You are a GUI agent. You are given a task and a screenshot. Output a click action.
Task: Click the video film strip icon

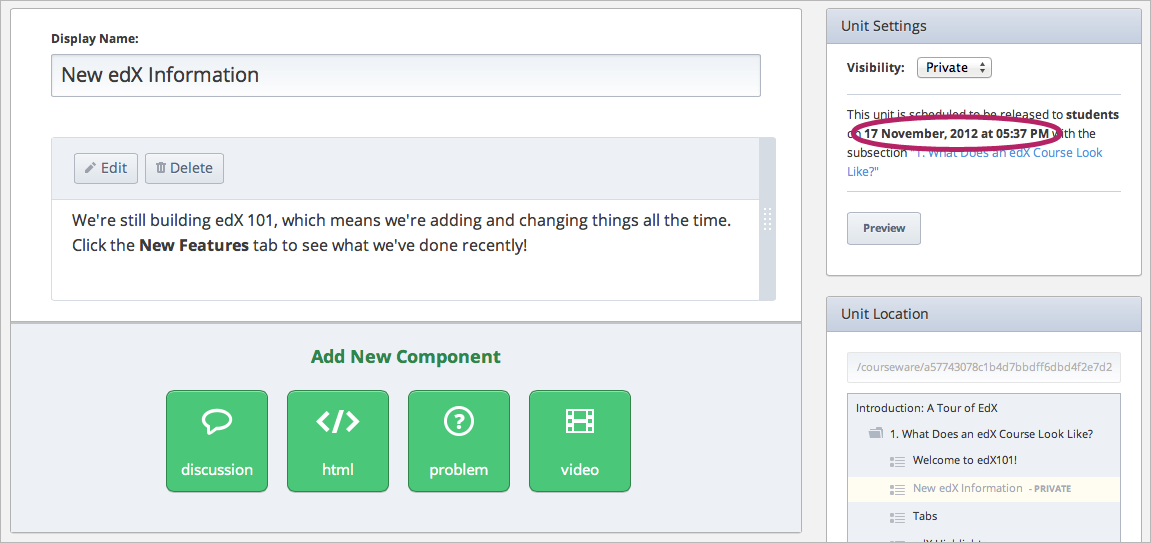coord(580,422)
